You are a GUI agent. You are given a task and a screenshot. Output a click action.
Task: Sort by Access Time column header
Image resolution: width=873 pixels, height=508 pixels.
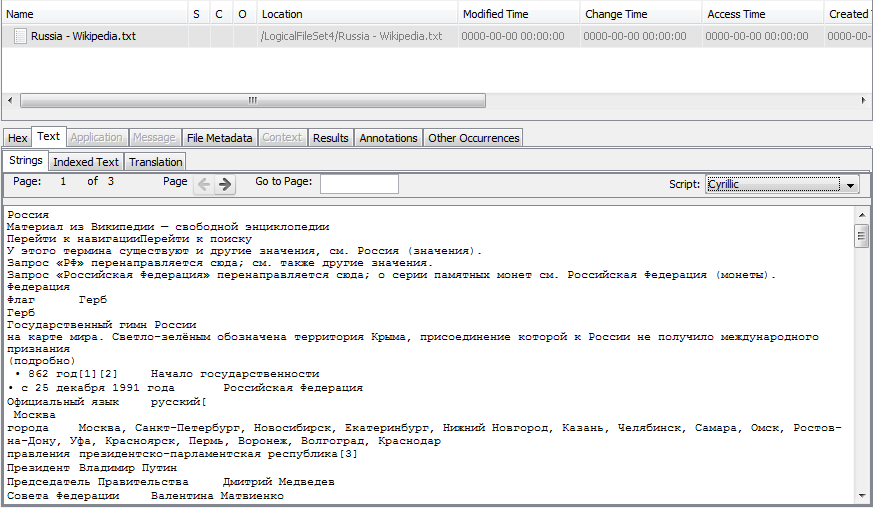coord(762,14)
